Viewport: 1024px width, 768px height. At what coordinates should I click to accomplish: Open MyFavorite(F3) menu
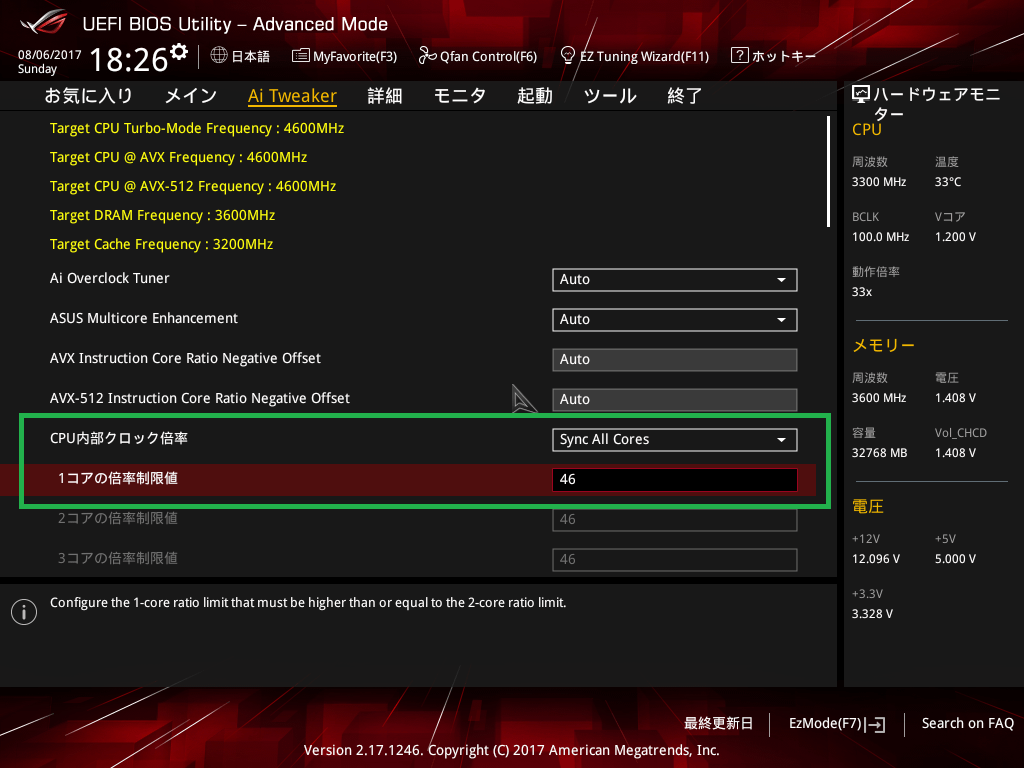[355, 56]
